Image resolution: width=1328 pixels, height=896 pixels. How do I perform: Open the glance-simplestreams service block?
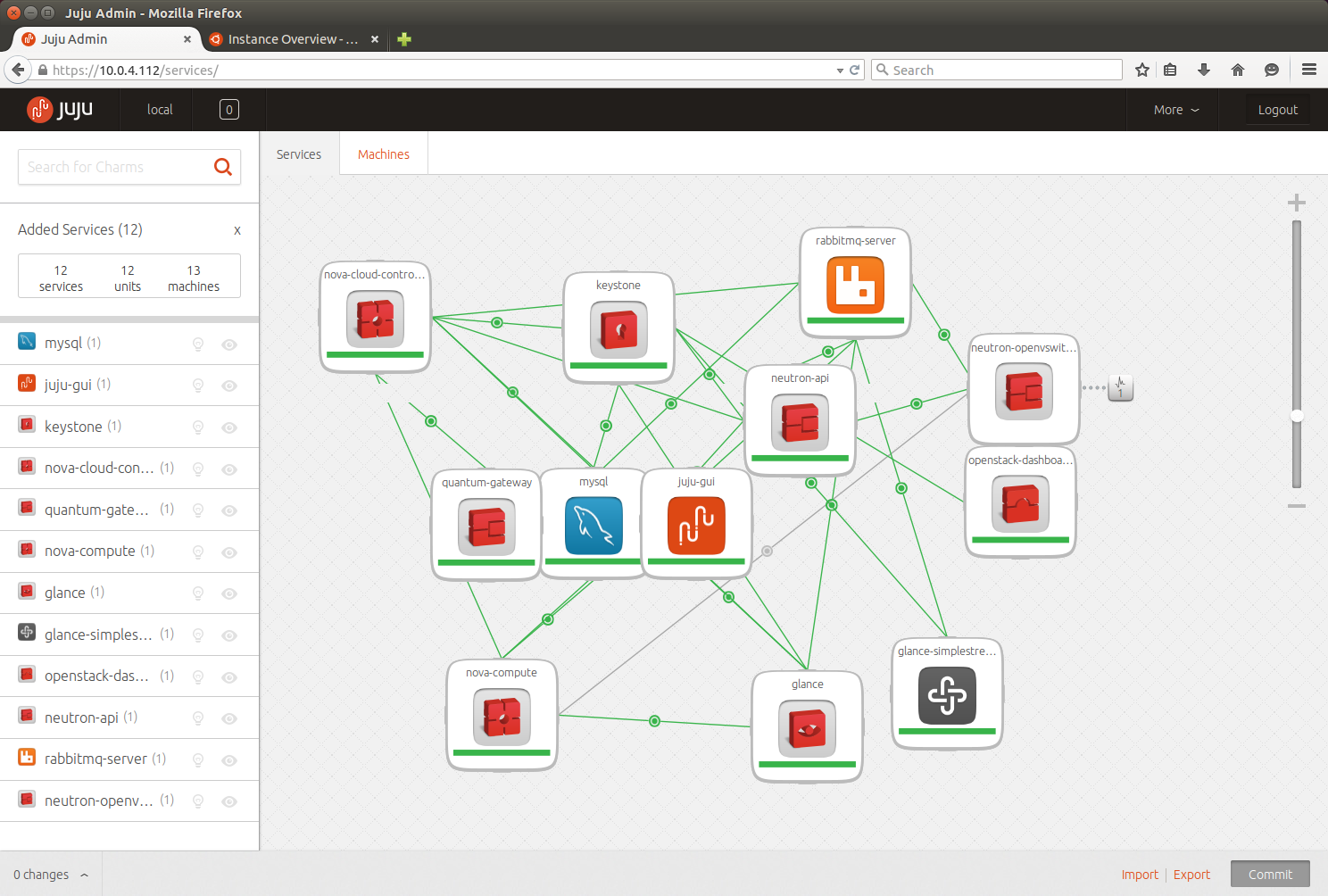pyautogui.click(x=947, y=693)
